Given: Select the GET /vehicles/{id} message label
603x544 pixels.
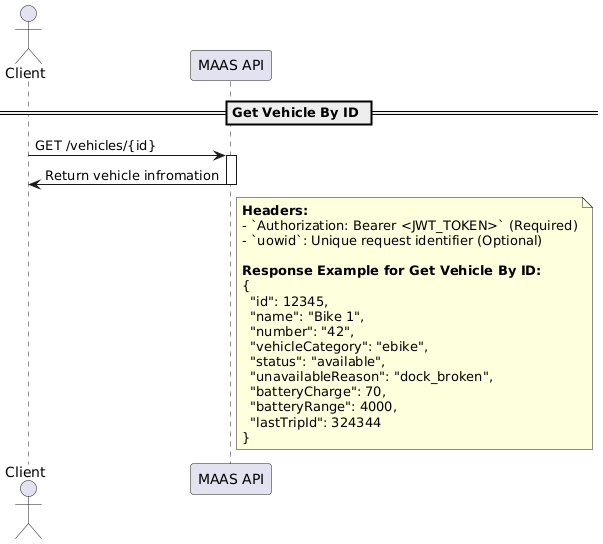Looking at the screenshot, I should click(x=95, y=146).
